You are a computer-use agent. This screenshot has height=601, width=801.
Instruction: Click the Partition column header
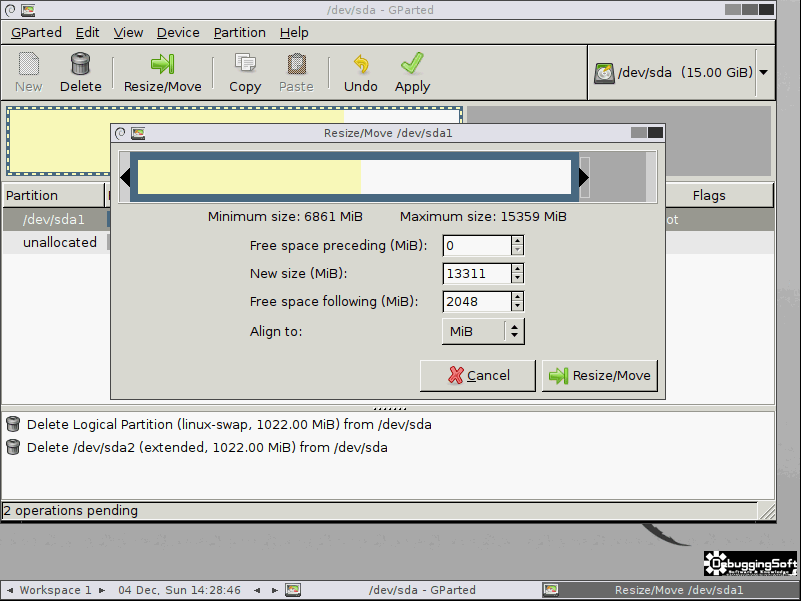53,195
